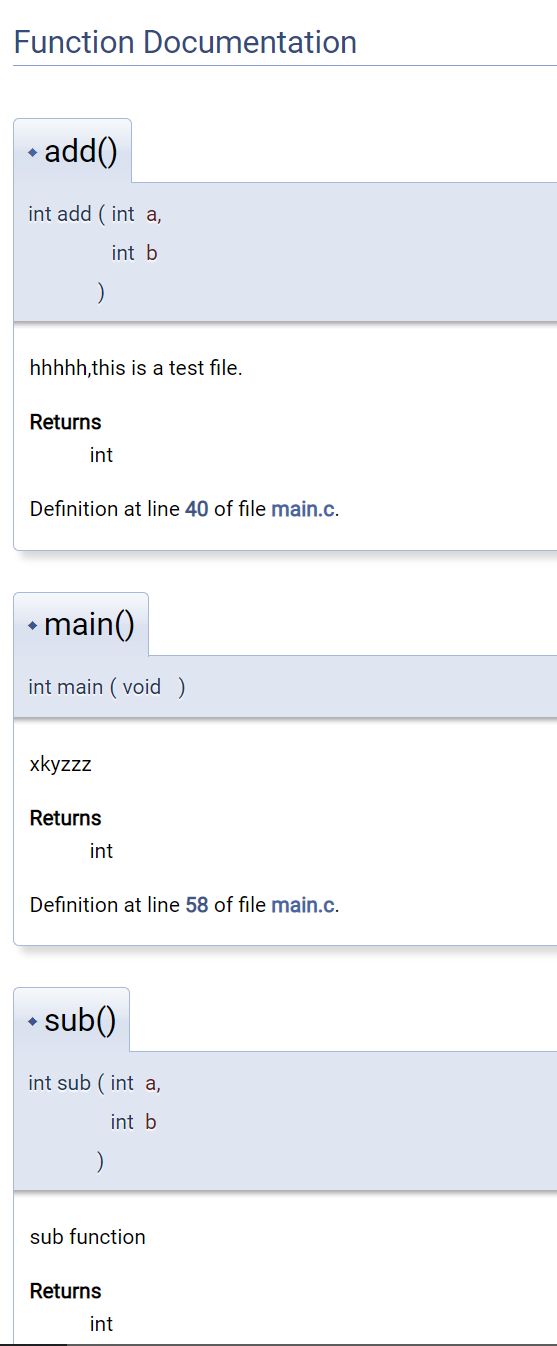Click the diamond permalink icon beside sub()
This screenshot has height=1346, width=557.
[33, 1022]
